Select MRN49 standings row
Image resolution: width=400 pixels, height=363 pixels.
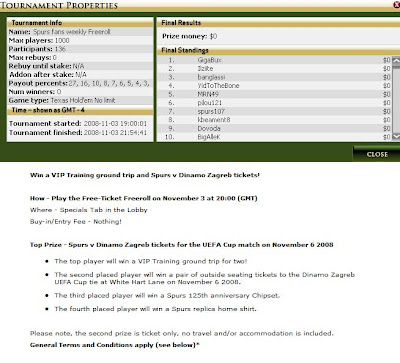point(275,94)
